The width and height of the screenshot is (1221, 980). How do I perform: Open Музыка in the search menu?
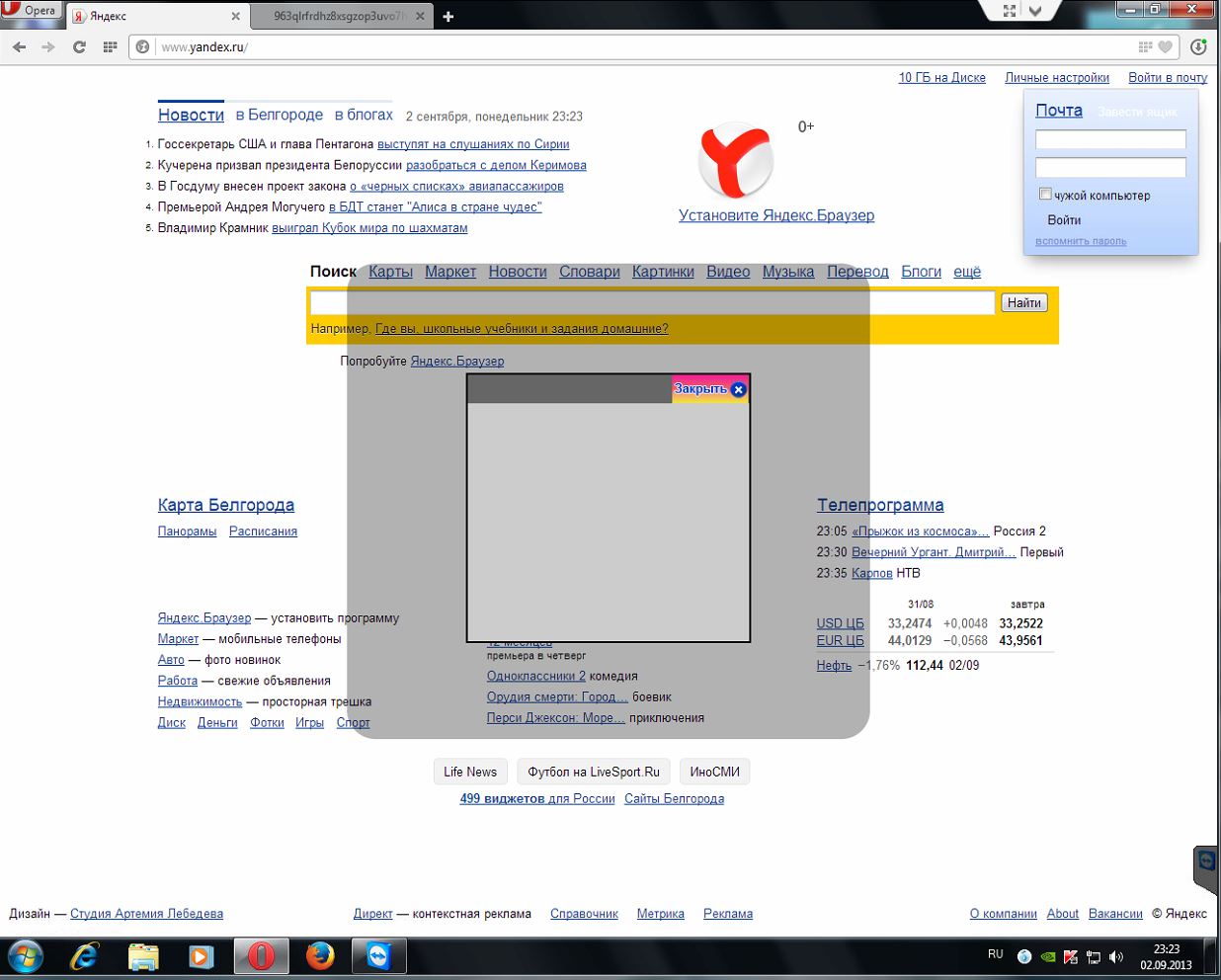[x=788, y=272]
